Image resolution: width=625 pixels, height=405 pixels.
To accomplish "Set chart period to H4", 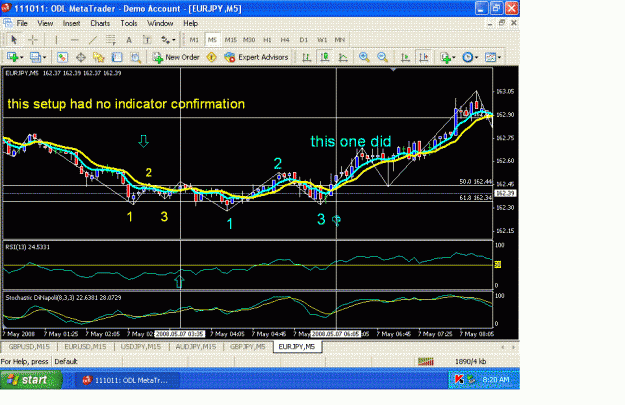I will pyautogui.click(x=285, y=39).
